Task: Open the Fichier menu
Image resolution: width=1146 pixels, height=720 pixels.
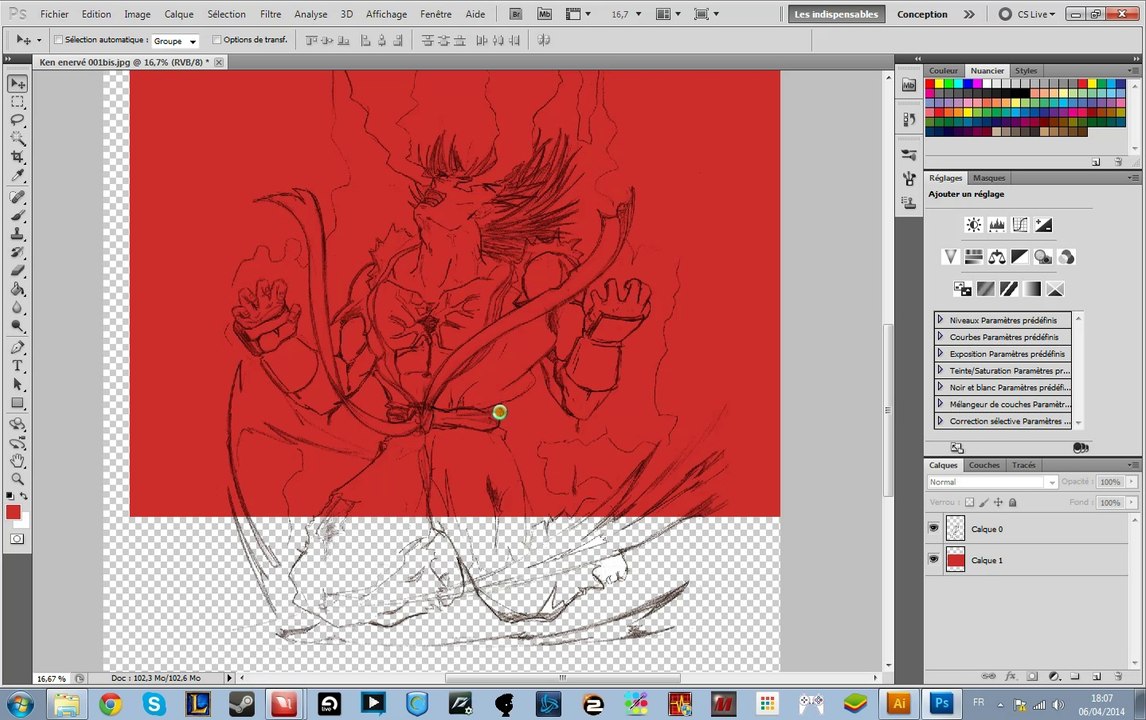Action: (x=54, y=14)
